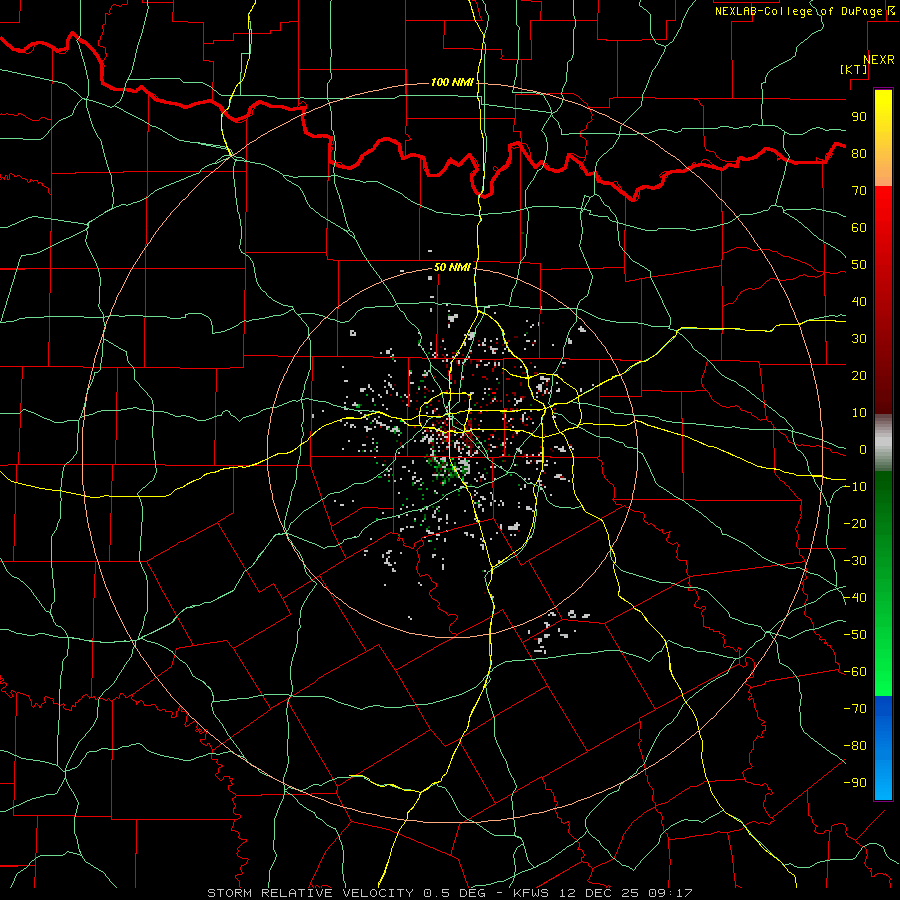
Task: Click the dark green segment of the color bar
Action: tap(883, 505)
